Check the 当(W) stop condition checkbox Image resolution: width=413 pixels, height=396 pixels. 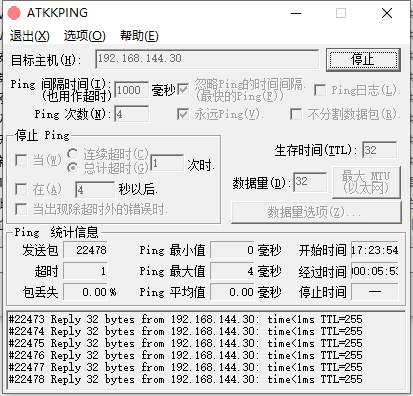pos(21,160)
